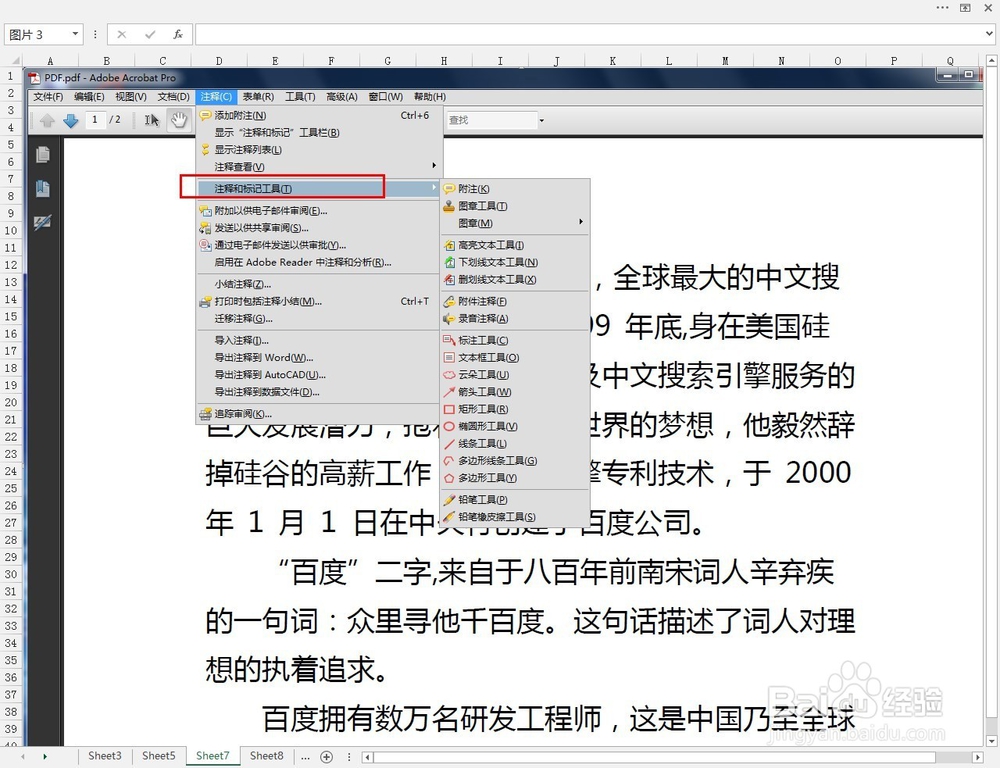
Task: Open the Name Box dropdown showing 图片 3
Action: click(x=75, y=34)
